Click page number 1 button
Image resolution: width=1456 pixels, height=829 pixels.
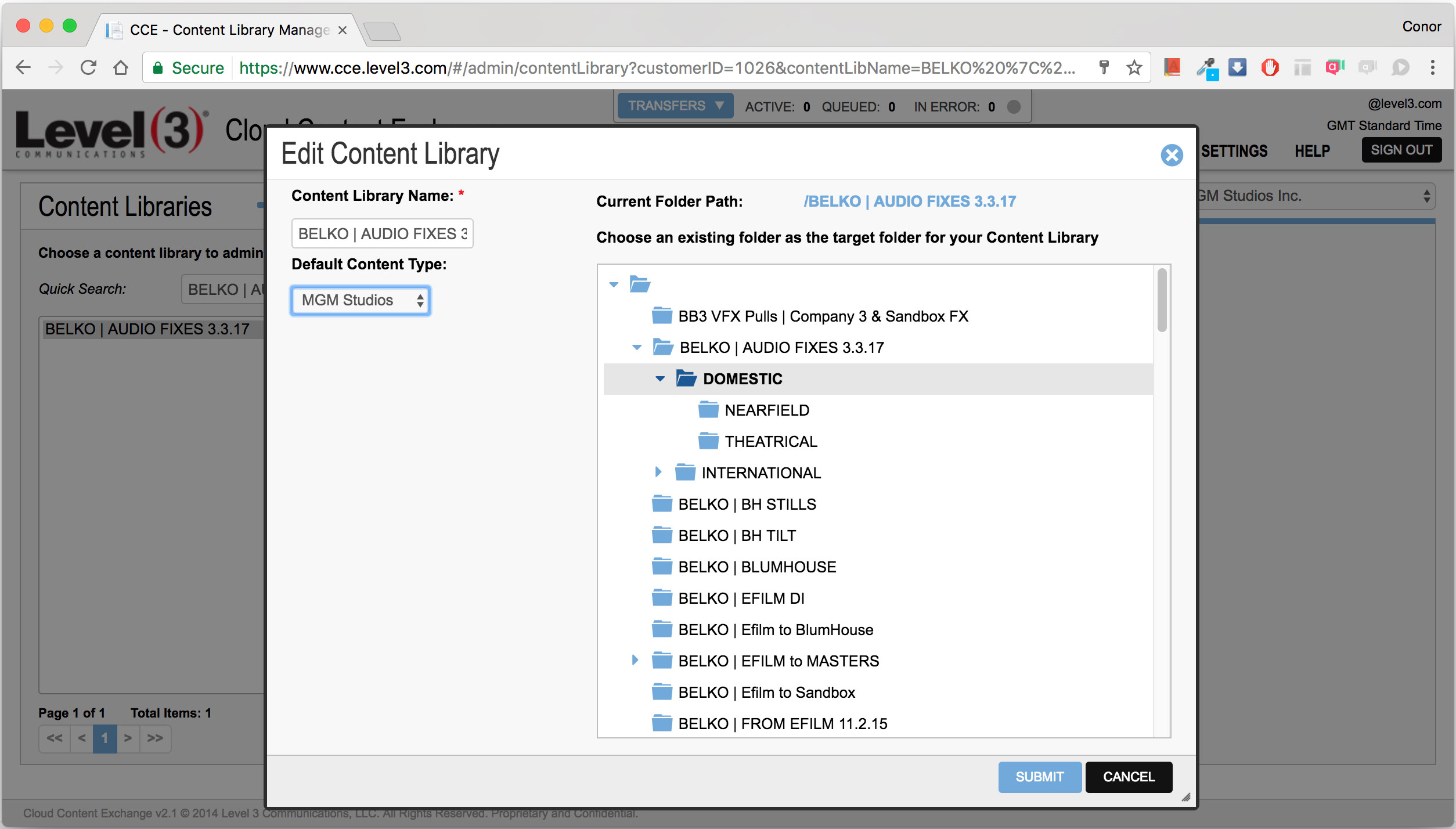coord(105,738)
